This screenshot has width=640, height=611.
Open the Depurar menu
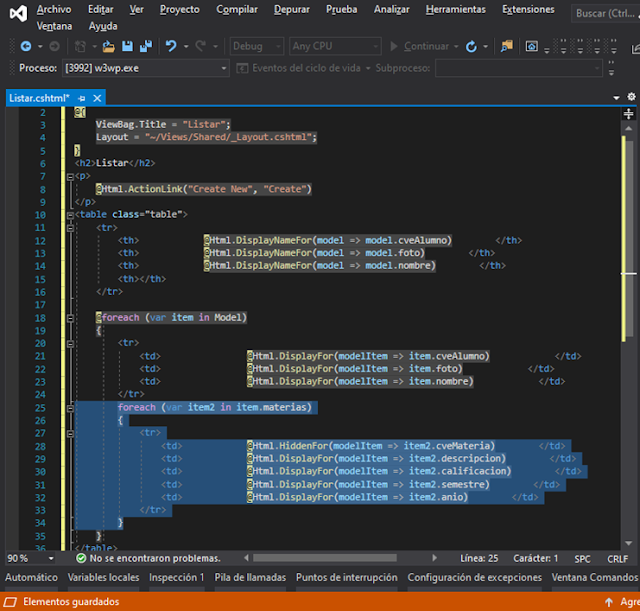(x=294, y=9)
